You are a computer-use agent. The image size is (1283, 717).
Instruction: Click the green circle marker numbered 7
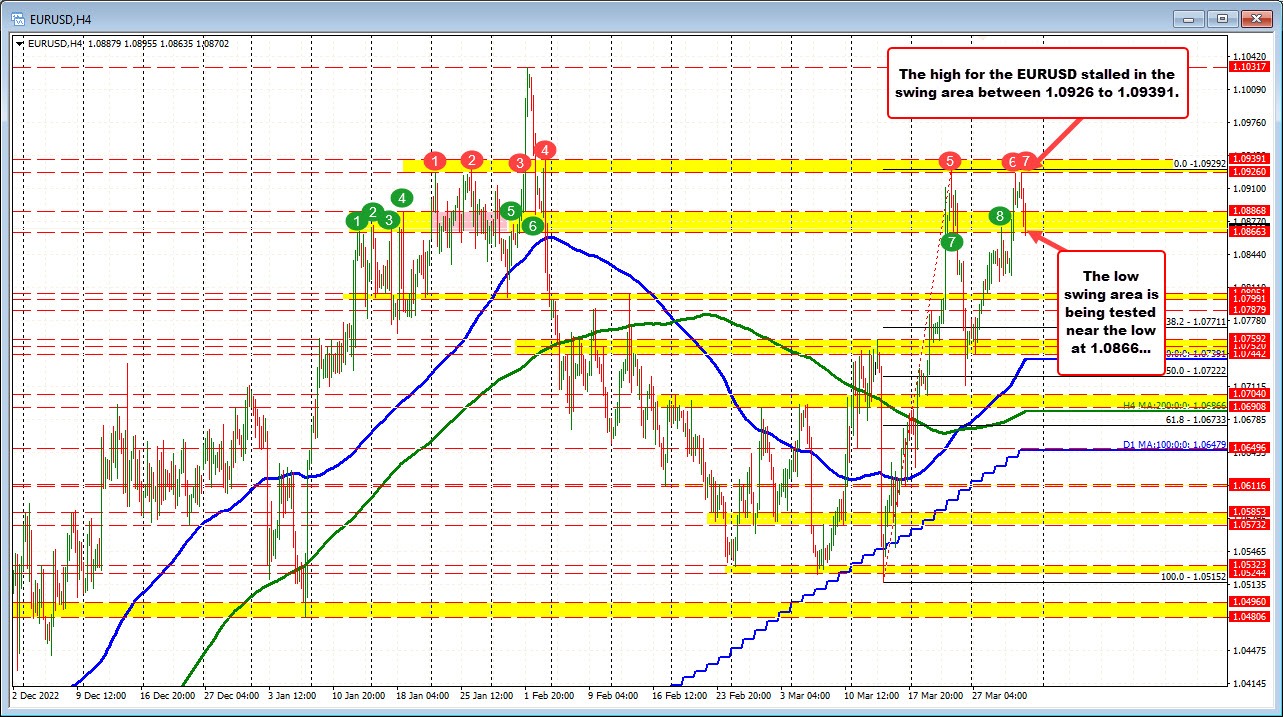click(x=952, y=241)
